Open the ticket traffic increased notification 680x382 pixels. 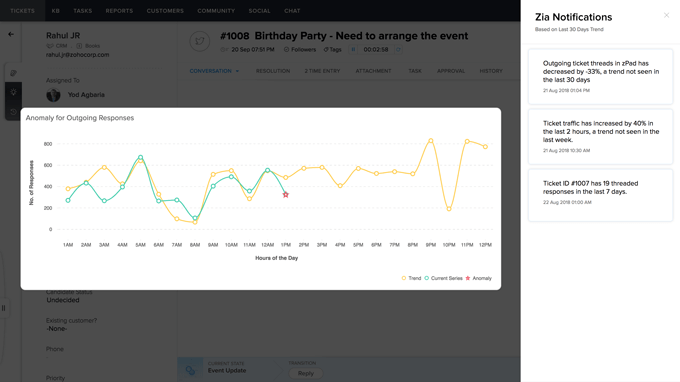600,137
